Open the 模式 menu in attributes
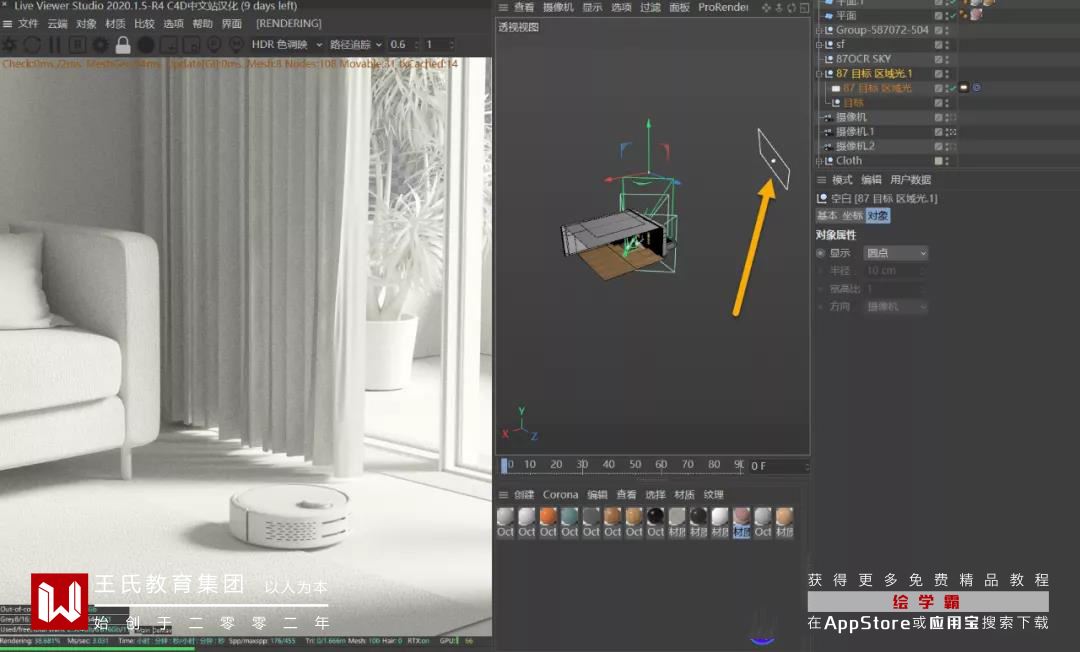Viewport: 1080px width, 652px height. point(842,180)
